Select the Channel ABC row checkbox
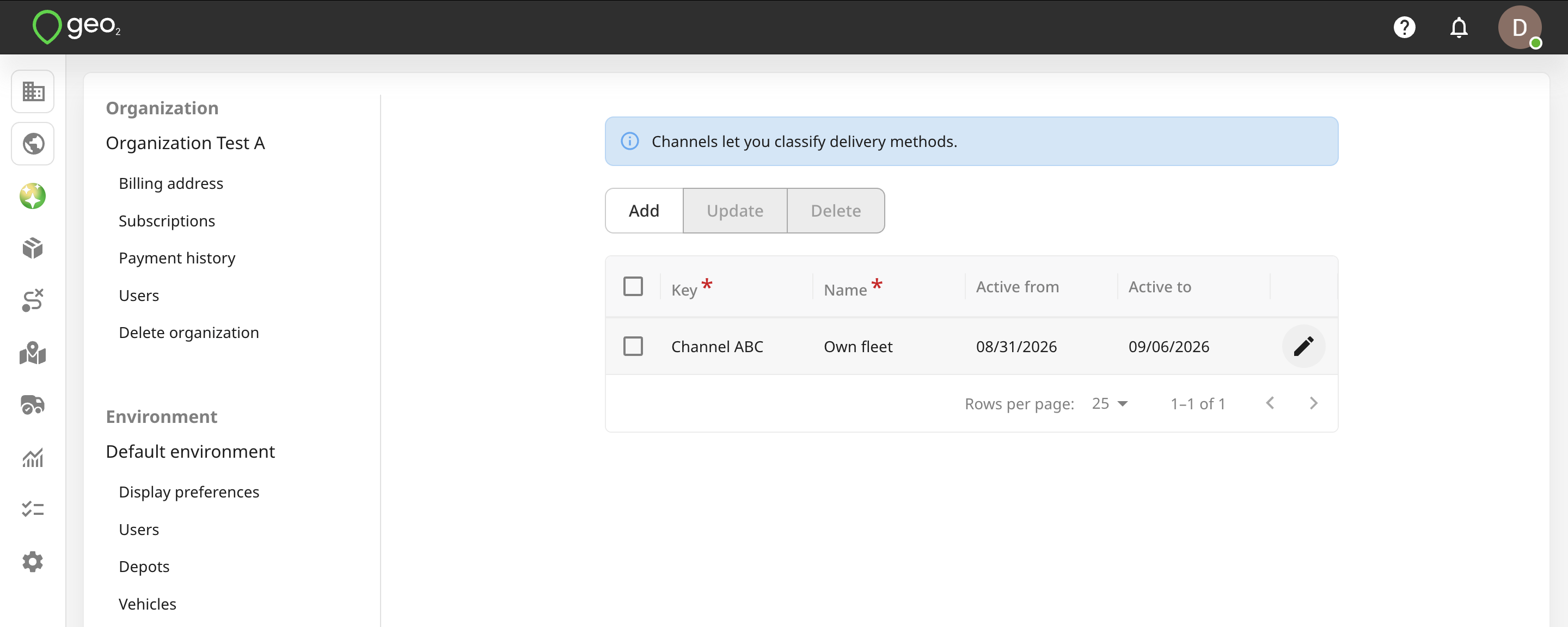This screenshot has width=1568, height=627. point(633,346)
